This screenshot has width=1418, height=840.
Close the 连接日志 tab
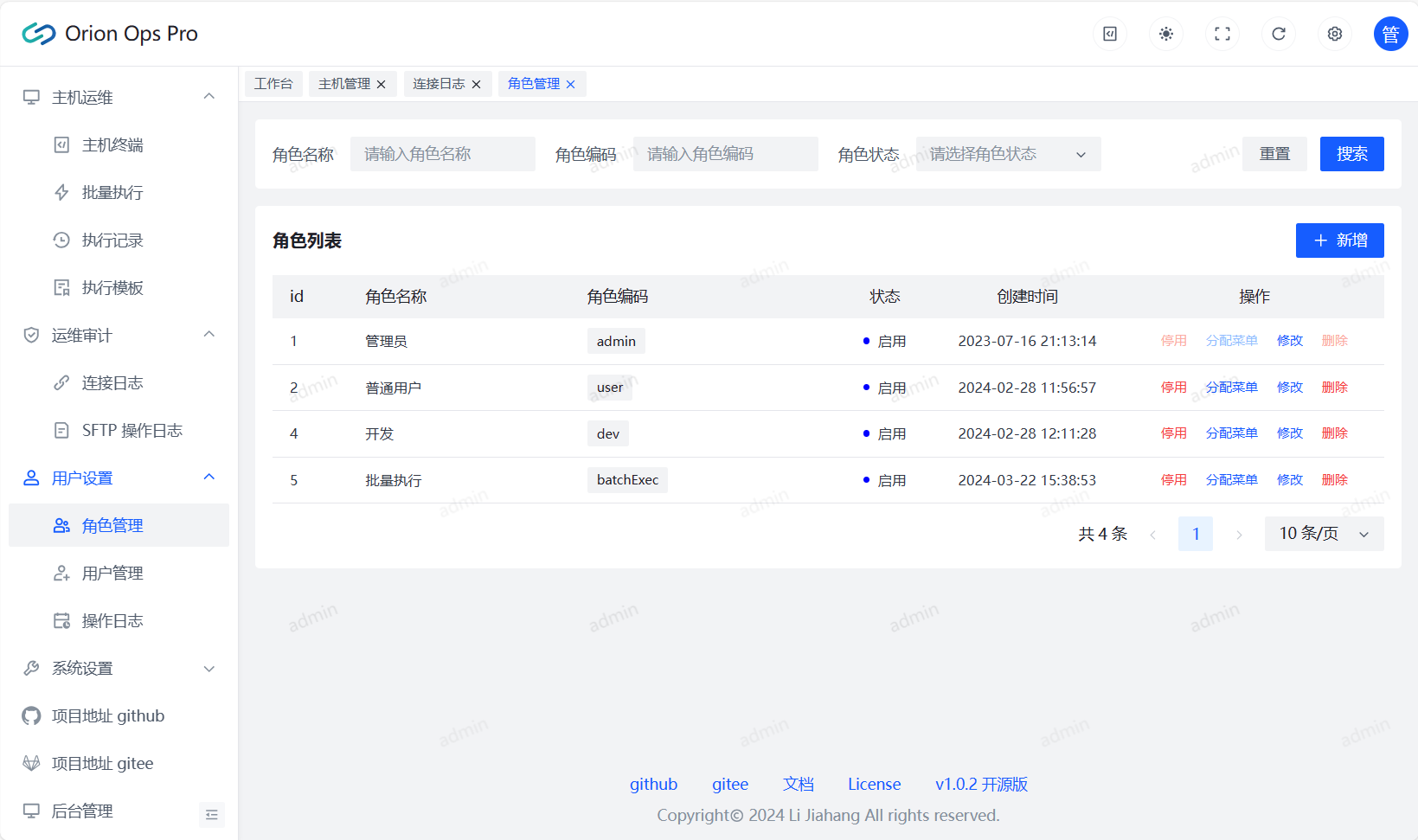476,85
